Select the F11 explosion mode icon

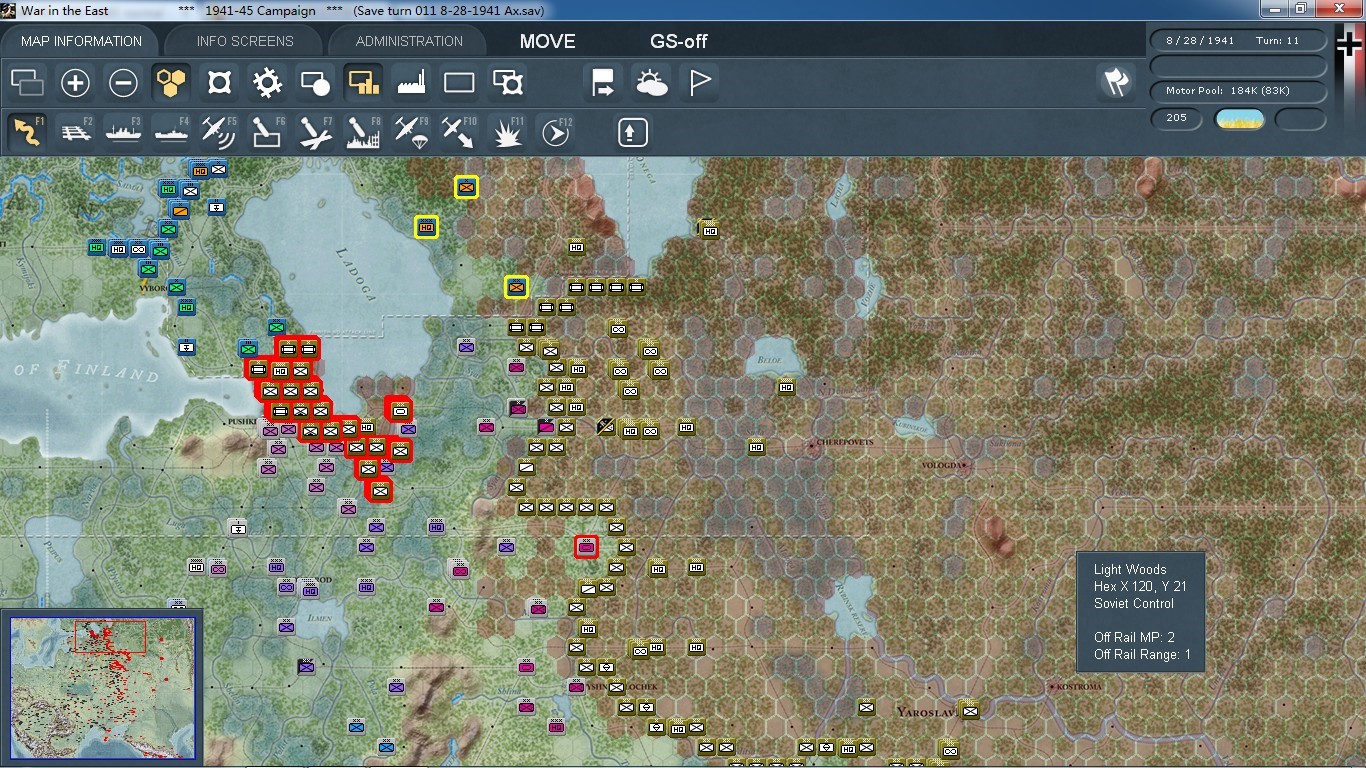[508, 132]
